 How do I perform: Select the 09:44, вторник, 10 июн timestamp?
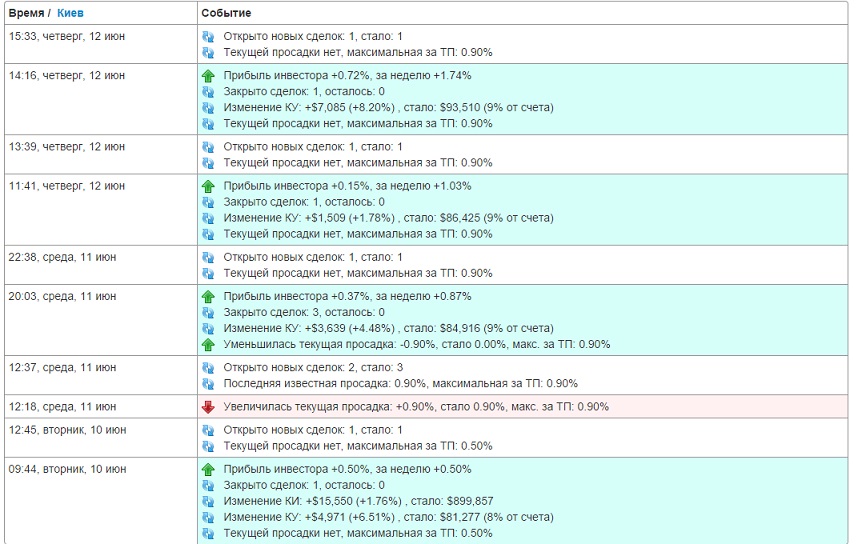pos(67,470)
